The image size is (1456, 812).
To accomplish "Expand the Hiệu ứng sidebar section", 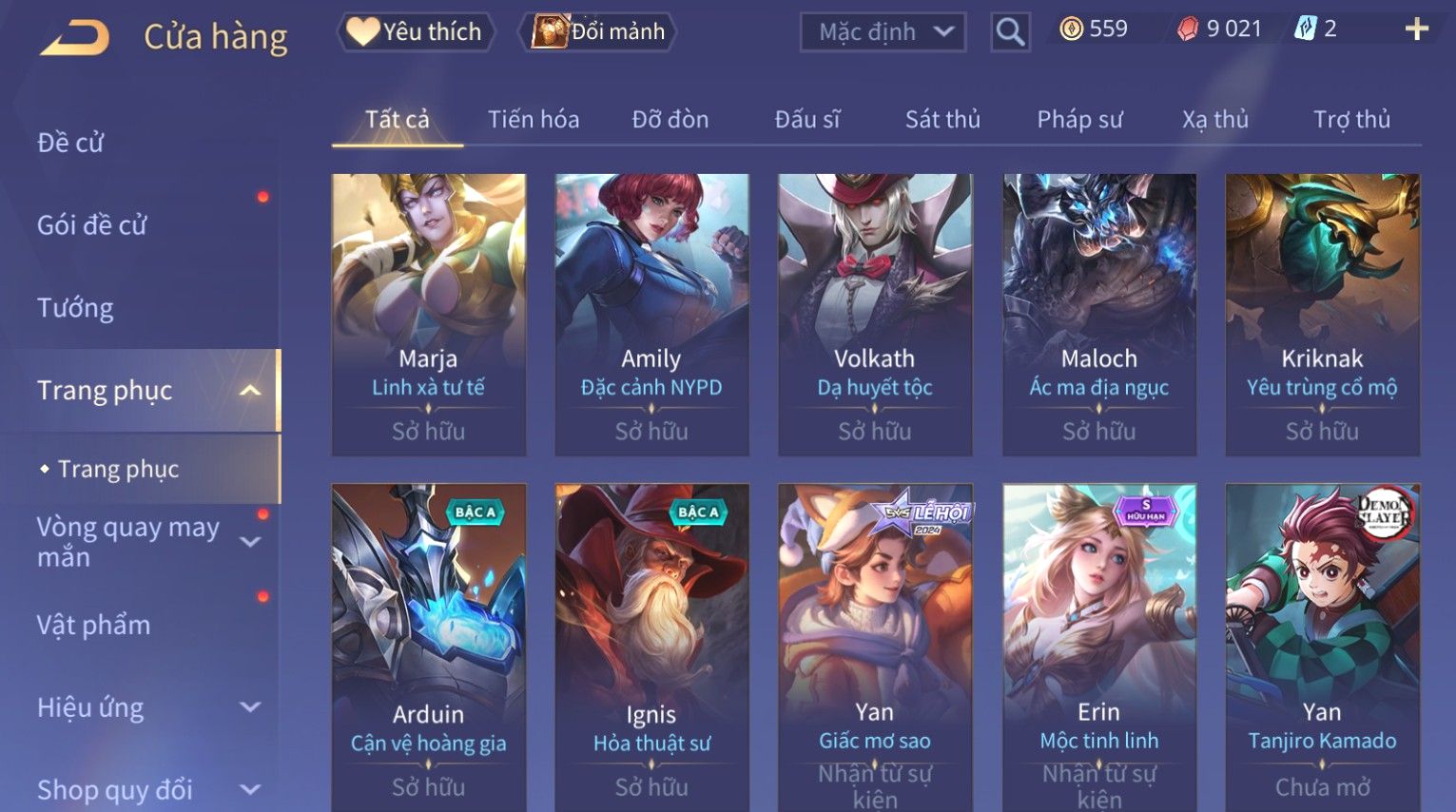I will (250, 707).
